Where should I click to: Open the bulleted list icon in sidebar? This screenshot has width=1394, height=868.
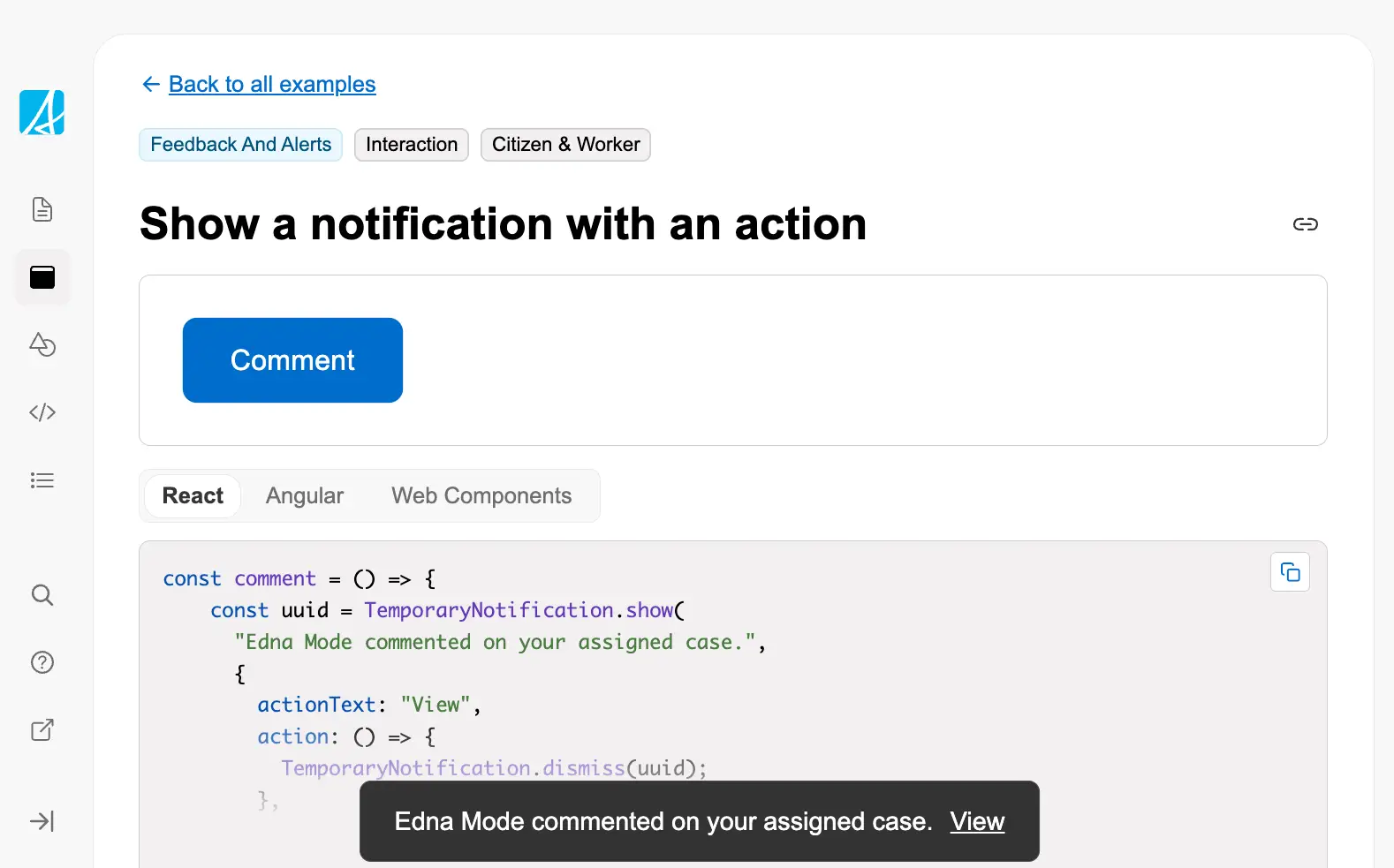click(42, 480)
